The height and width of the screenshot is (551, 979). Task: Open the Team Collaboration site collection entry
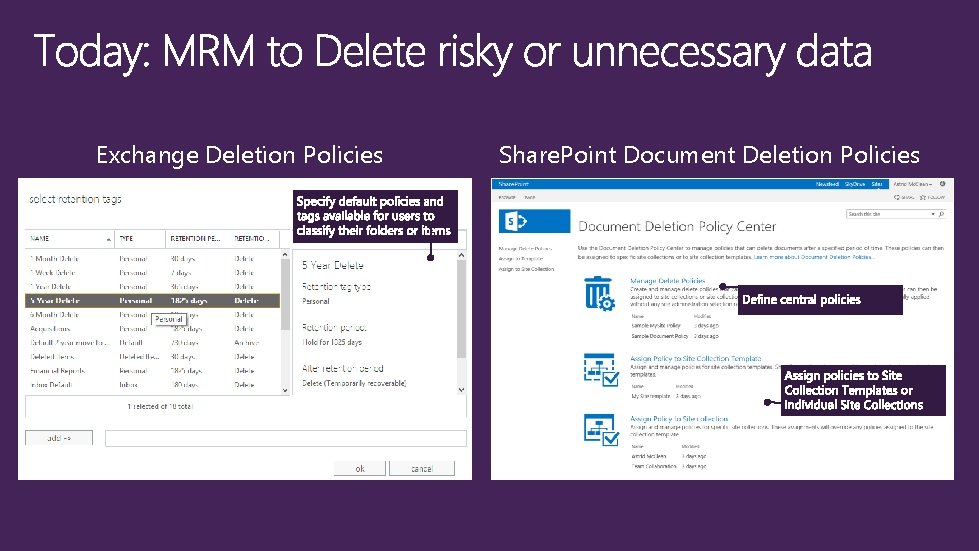(654, 466)
